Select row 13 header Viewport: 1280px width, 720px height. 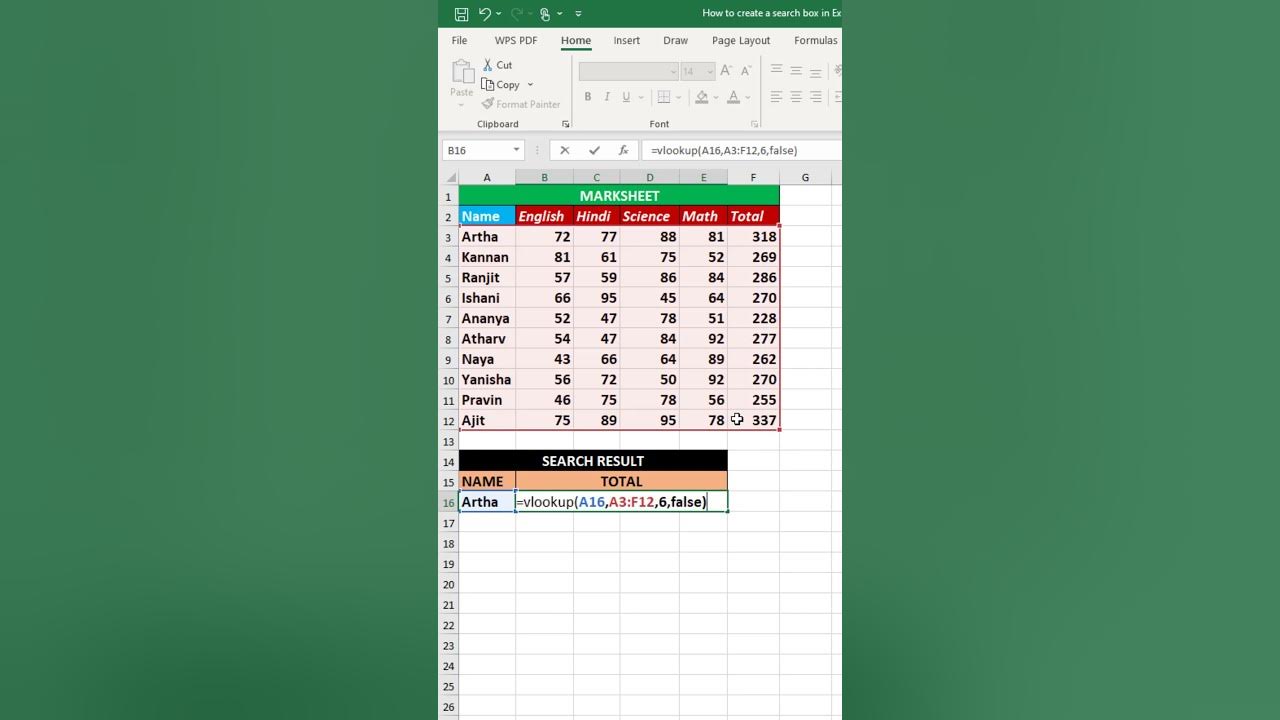449,441
